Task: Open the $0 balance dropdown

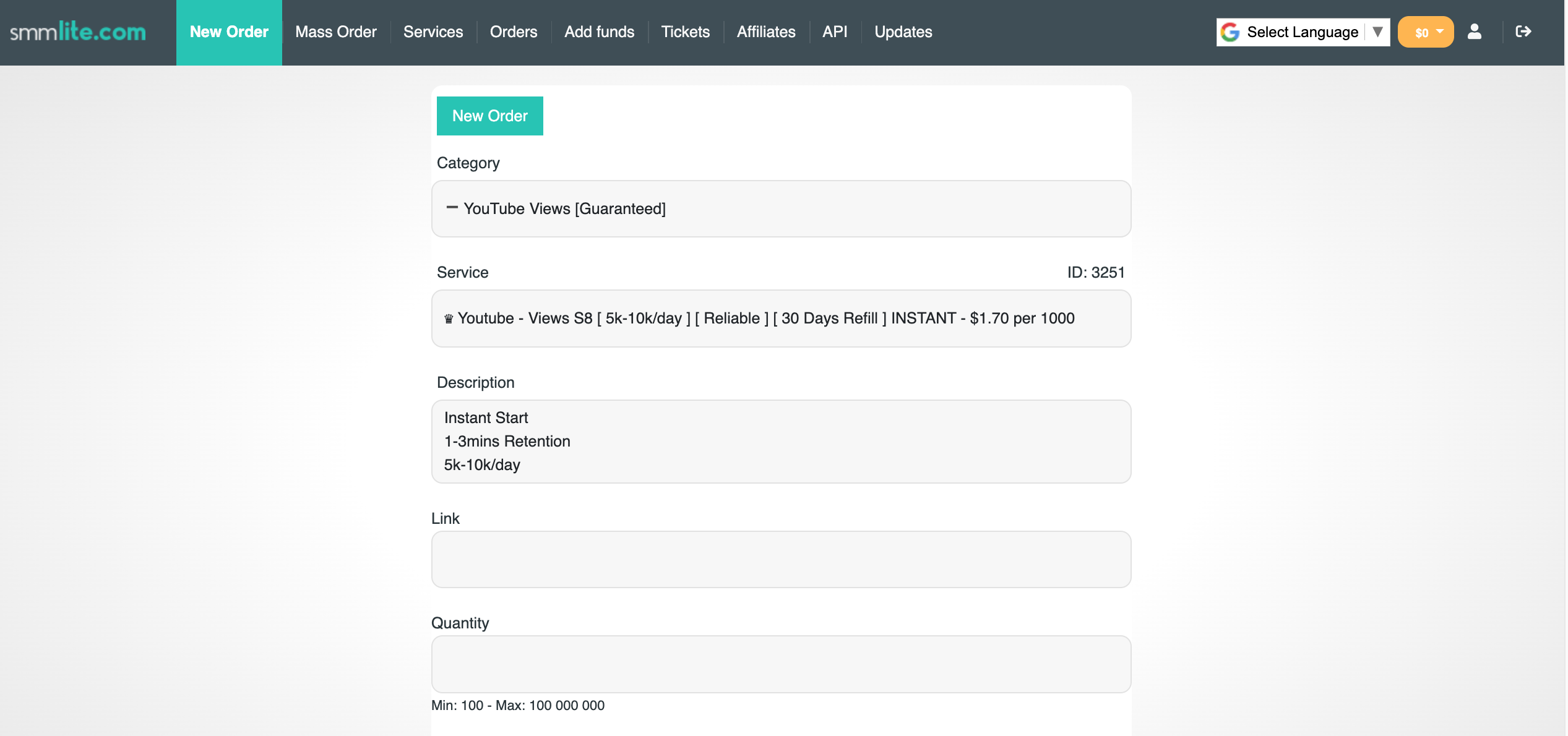Action: click(1426, 32)
